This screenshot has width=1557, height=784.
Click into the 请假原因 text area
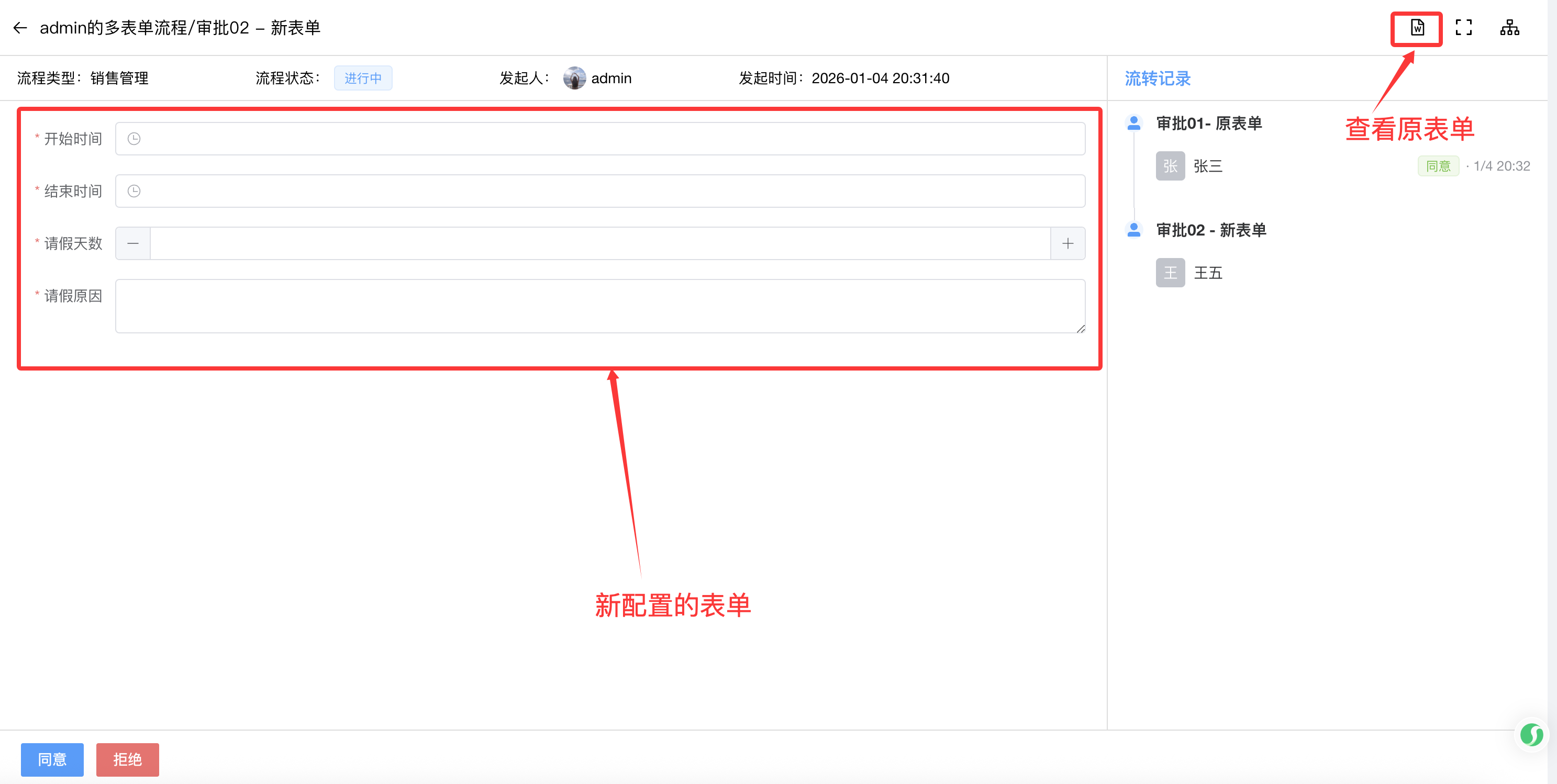pyautogui.click(x=599, y=306)
